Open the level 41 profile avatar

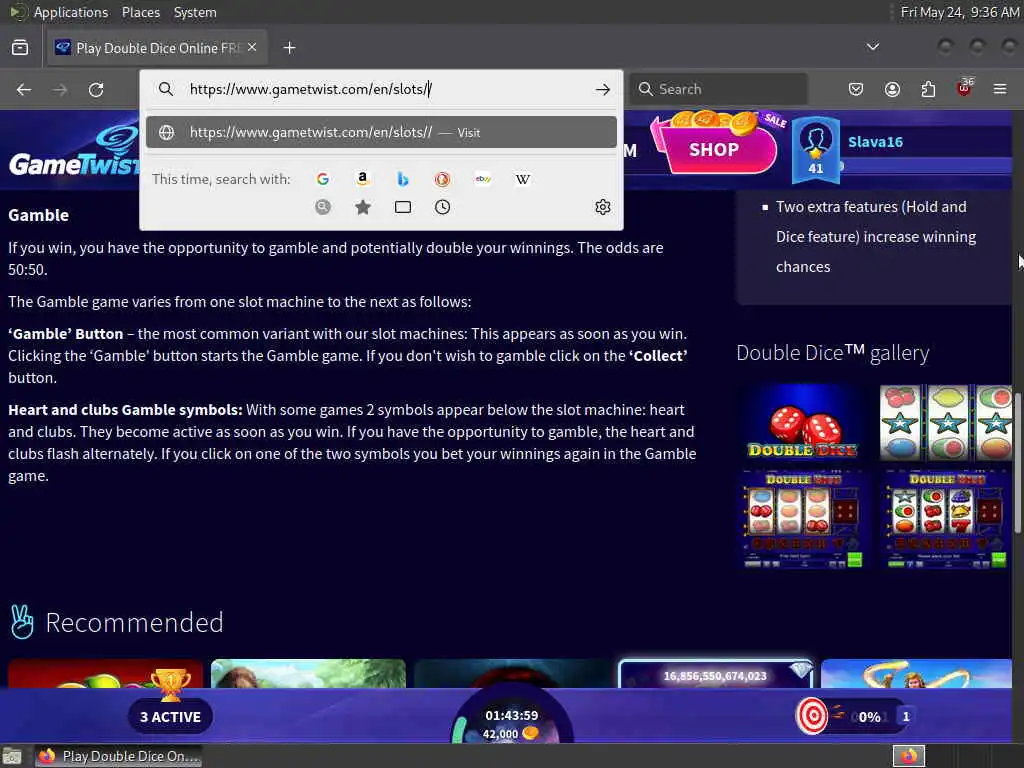pos(816,150)
